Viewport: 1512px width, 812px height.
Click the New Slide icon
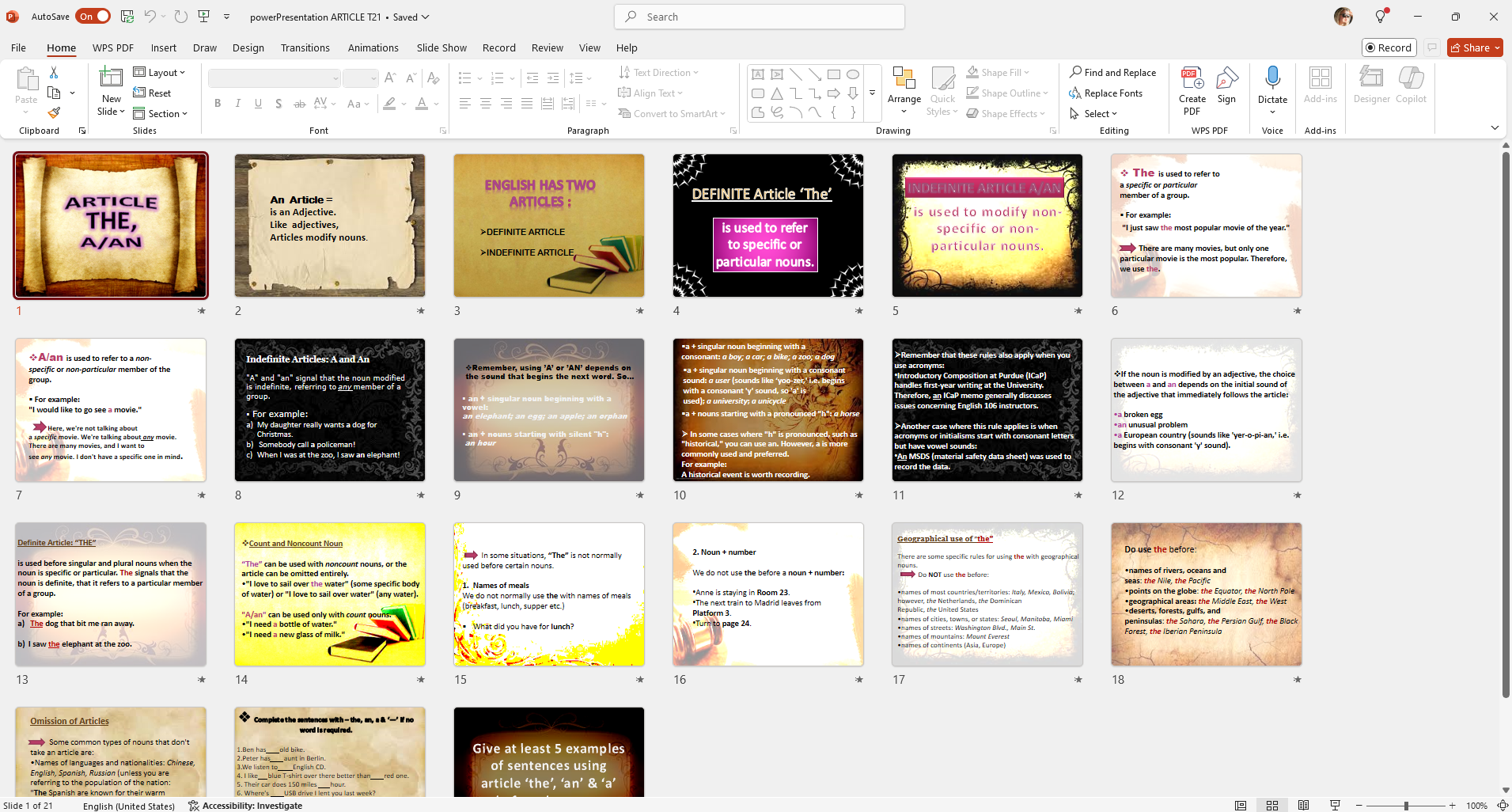(x=111, y=78)
